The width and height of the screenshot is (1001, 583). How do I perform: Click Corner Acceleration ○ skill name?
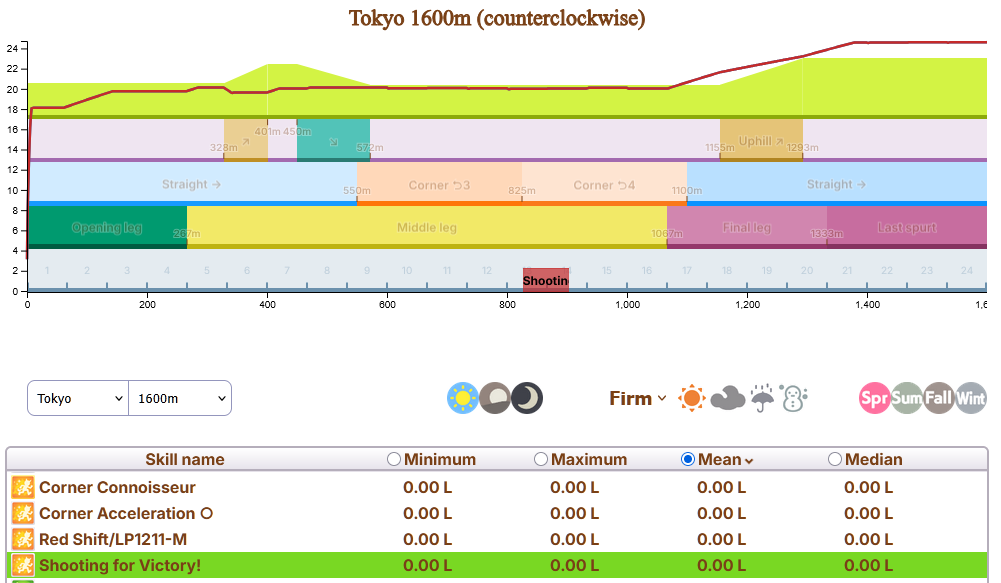(126, 513)
